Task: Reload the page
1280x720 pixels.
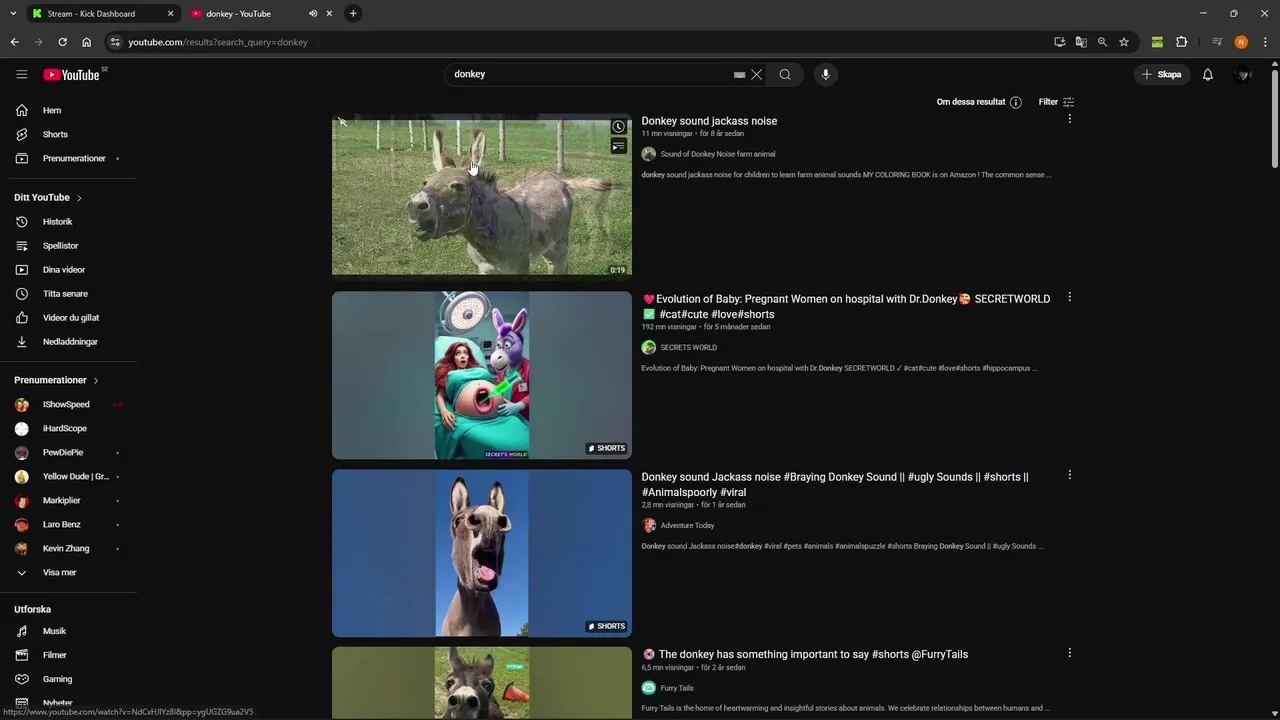Action: point(62,42)
